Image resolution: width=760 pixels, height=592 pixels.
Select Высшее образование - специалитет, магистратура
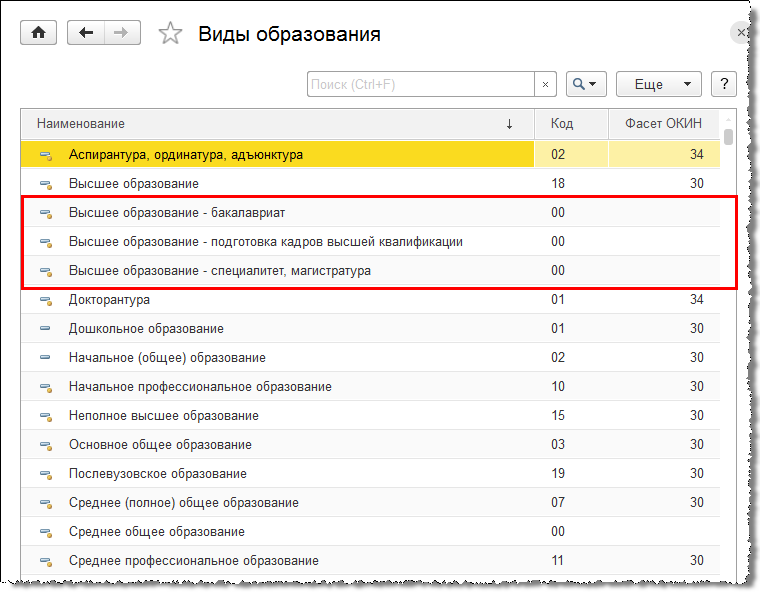coord(371,271)
